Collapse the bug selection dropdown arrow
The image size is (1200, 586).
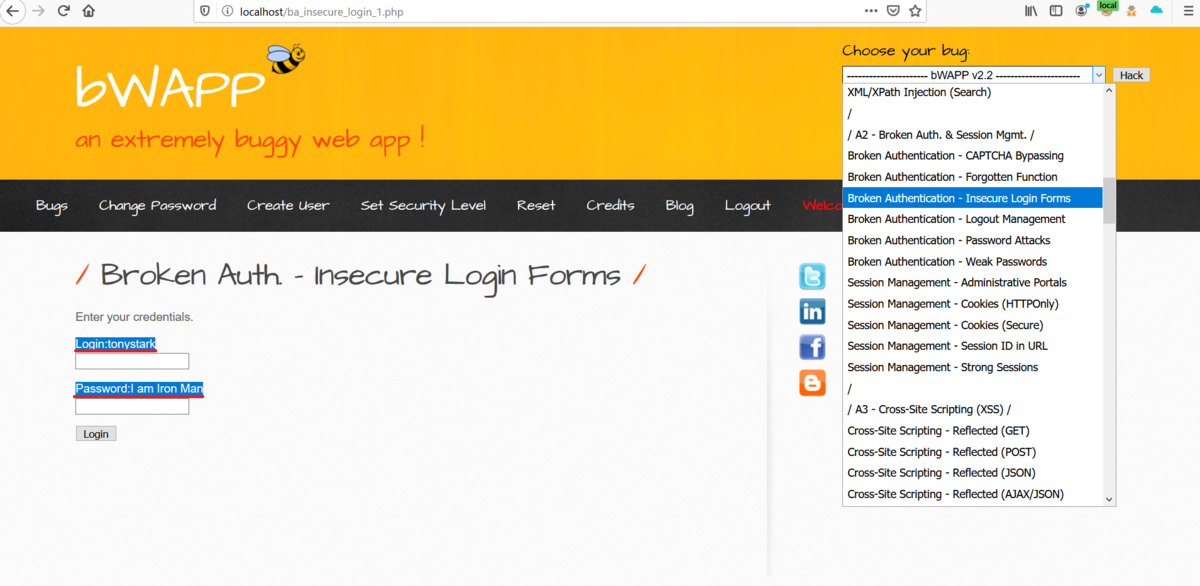[x=1098, y=75]
